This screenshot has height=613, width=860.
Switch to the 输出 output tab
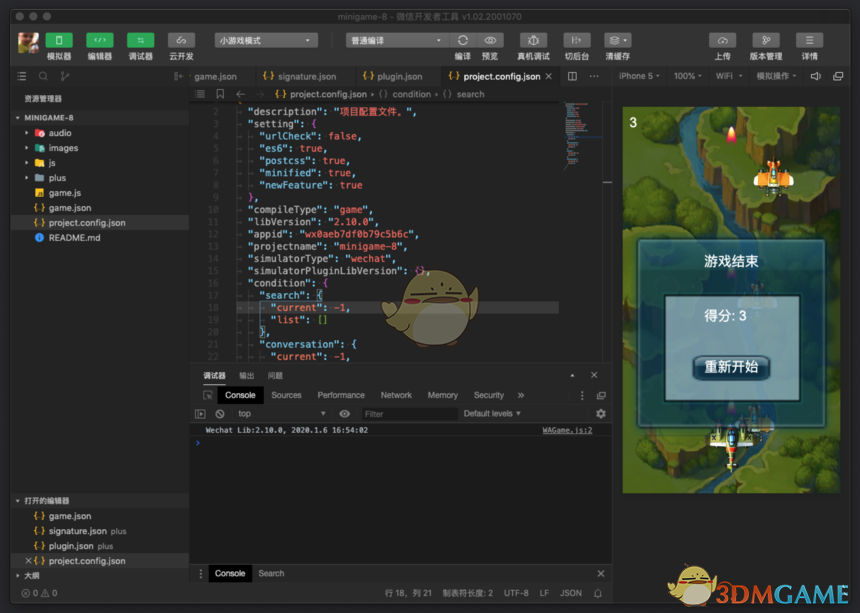click(x=247, y=376)
